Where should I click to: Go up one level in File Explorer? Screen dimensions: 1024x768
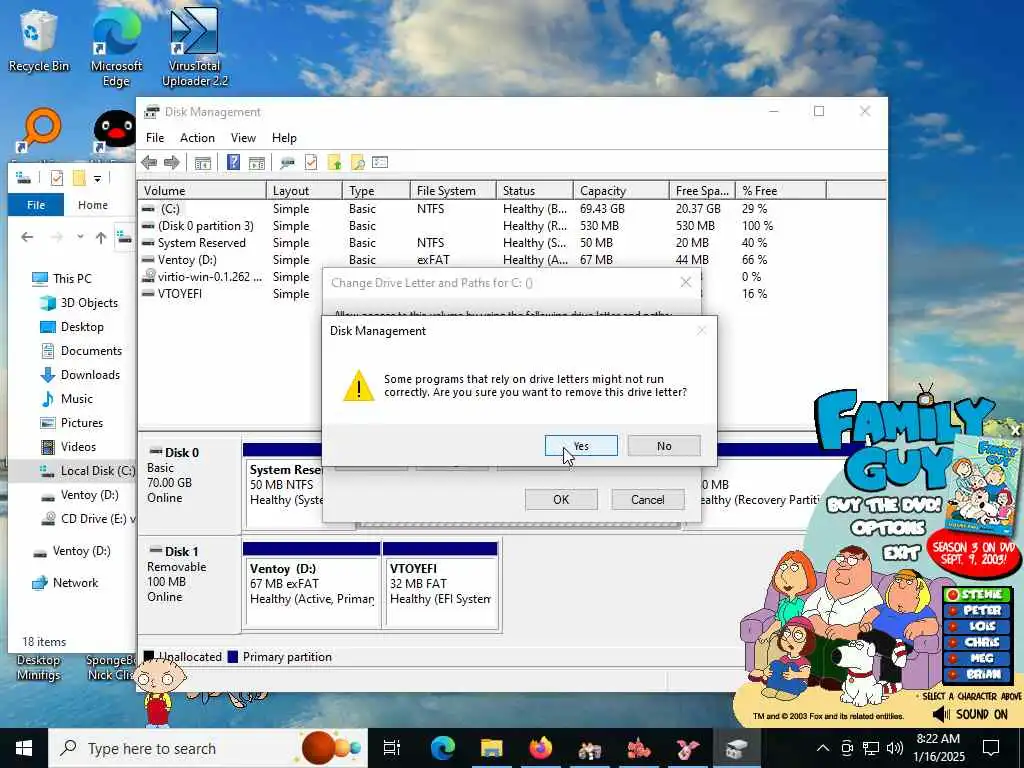coord(101,237)
